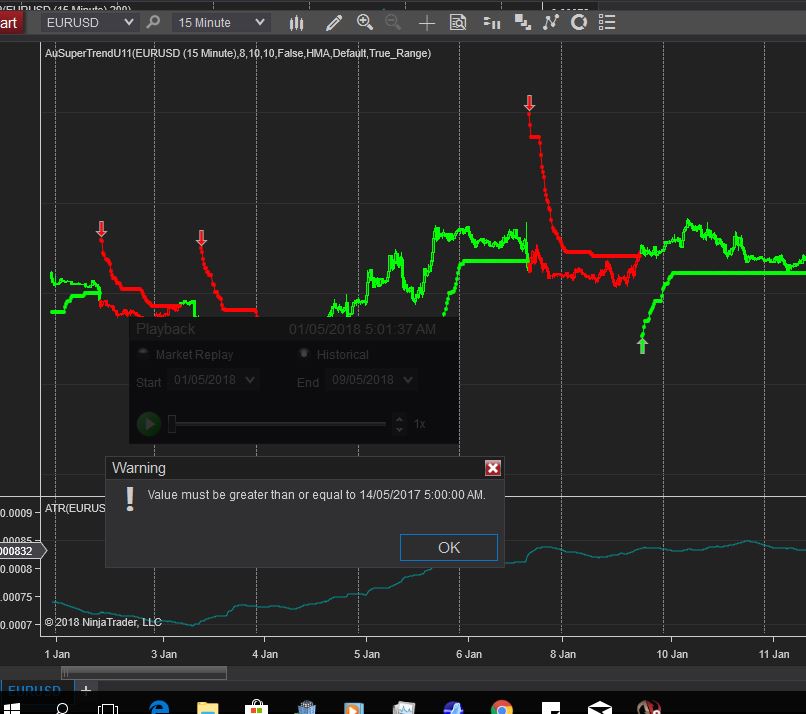Image resolution: width=806 pixels, height=714 pixels.
Task: Open taskbar search magnifier
Action: pos(62,708)
